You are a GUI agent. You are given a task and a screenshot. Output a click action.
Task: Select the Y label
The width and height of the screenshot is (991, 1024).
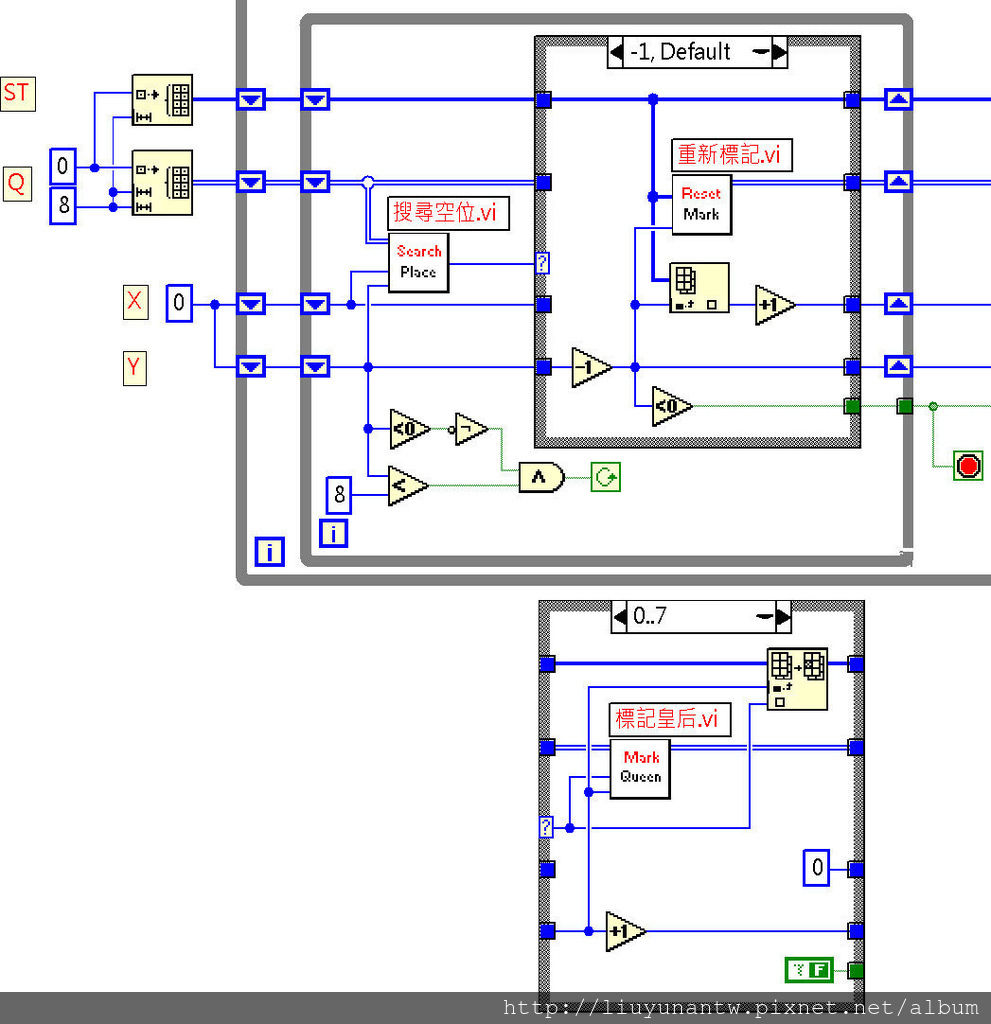(135, 368)
